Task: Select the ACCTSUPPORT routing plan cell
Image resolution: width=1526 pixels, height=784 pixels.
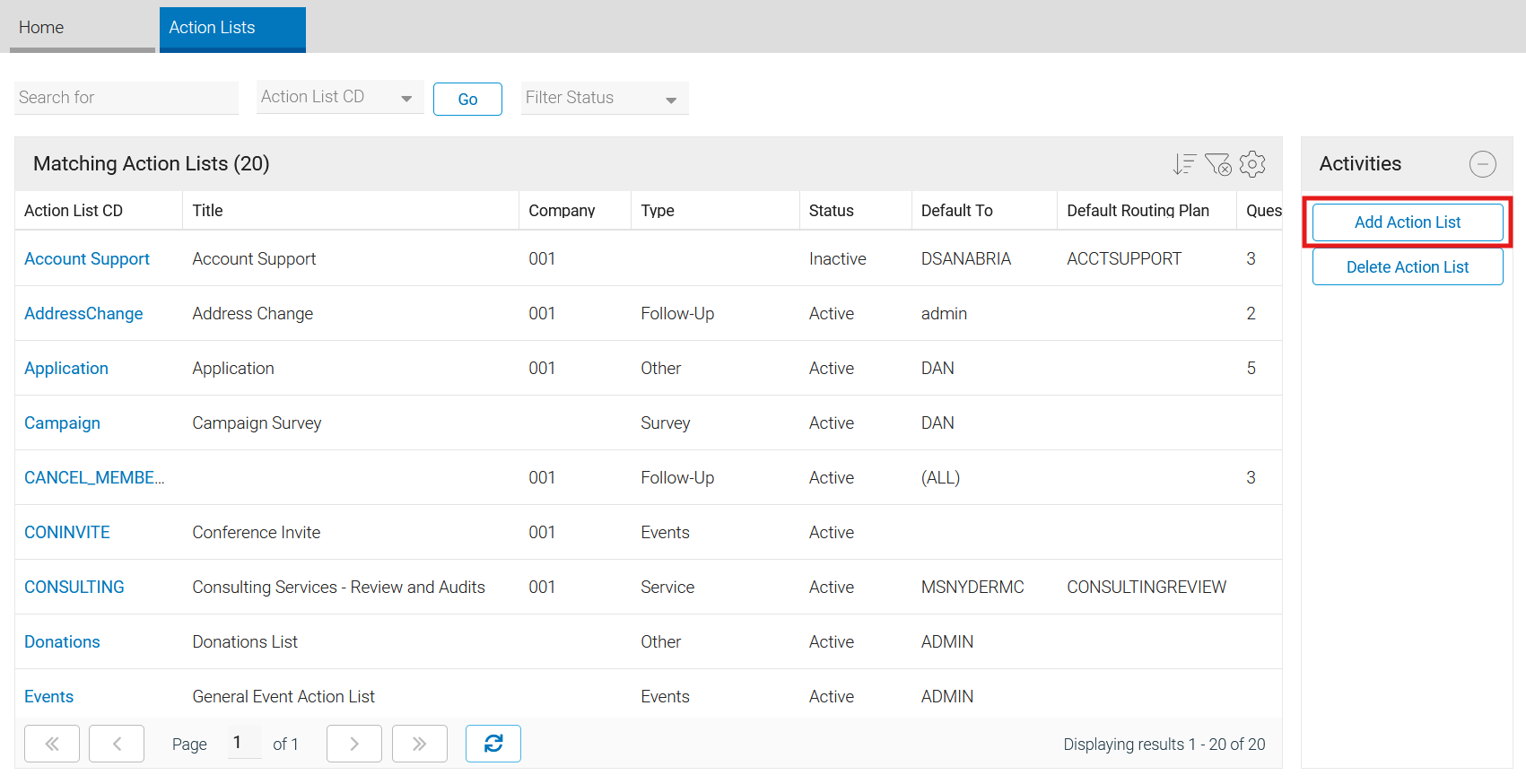Action: coord(1124,259)
